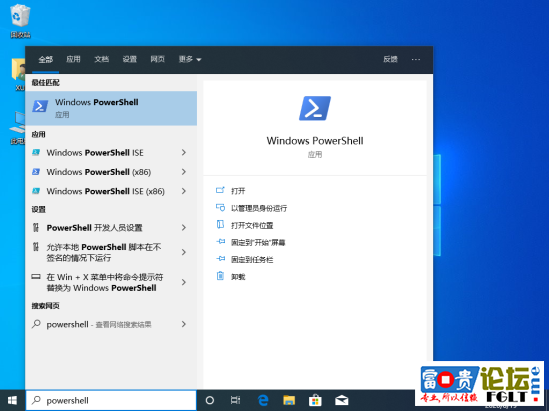Click Windows PowerShell ISE result text
This screenshot has width=549, height=411.
pos(95,152)
